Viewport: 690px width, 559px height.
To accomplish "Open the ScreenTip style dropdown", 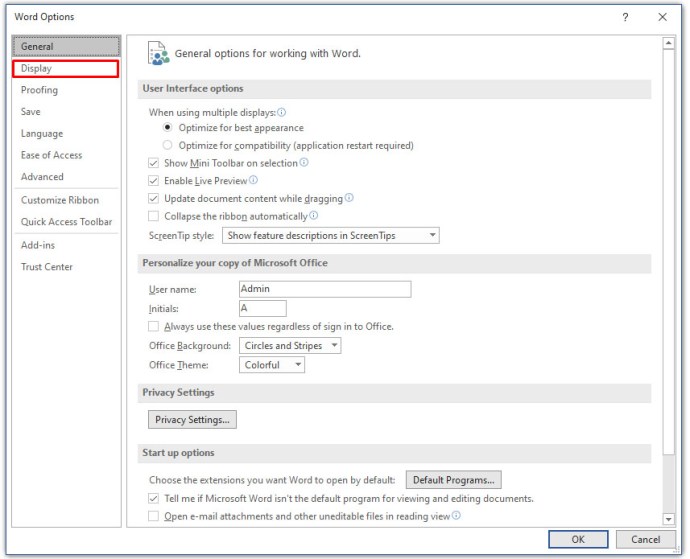I will tap(330, 235).
